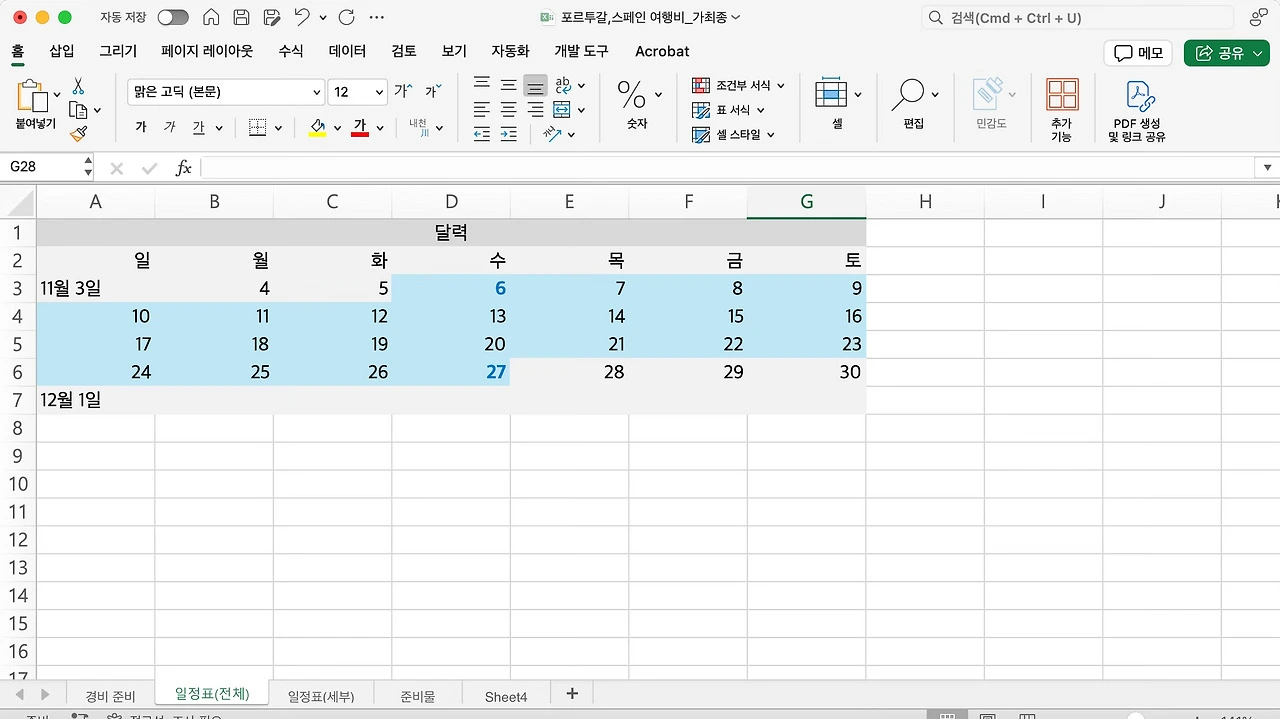This screenshot has width=1280, height=719.
Task: Click the search field 검색
Action: [1077, 18]
